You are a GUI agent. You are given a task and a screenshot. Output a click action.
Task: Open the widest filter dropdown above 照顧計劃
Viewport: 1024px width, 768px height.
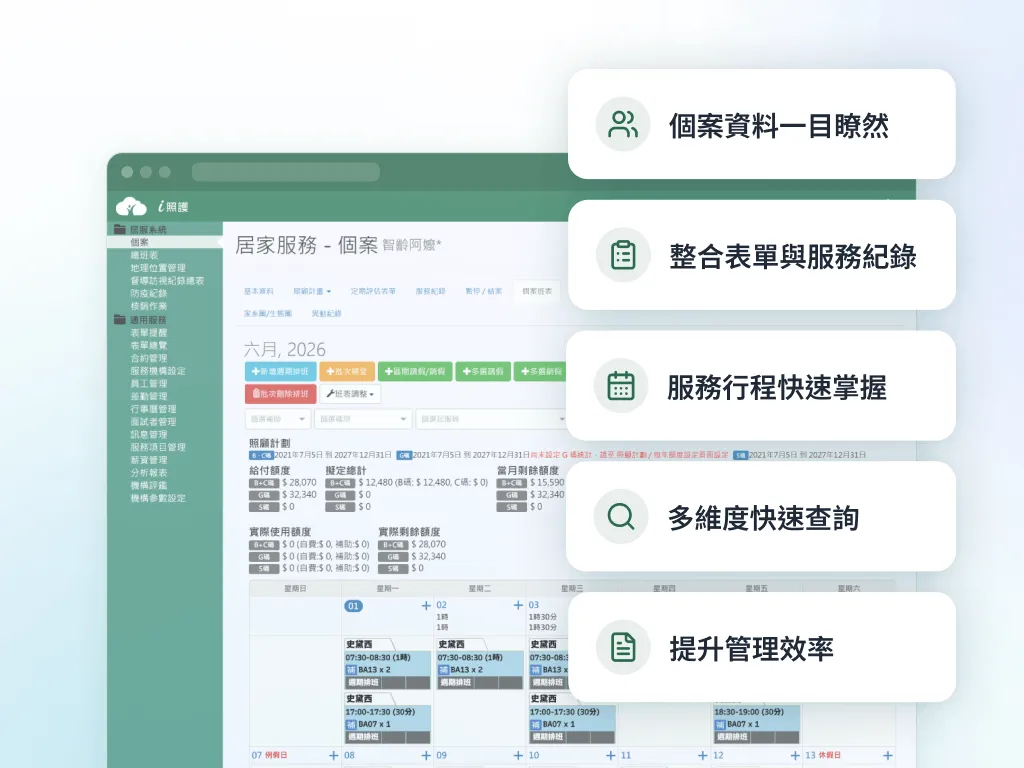click(491, 419)
